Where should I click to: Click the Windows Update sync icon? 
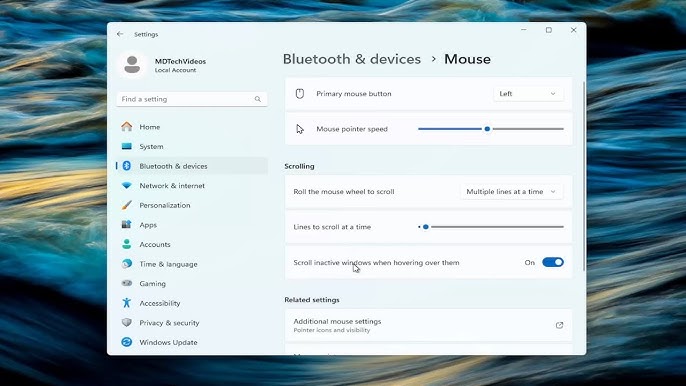point(127,342)
